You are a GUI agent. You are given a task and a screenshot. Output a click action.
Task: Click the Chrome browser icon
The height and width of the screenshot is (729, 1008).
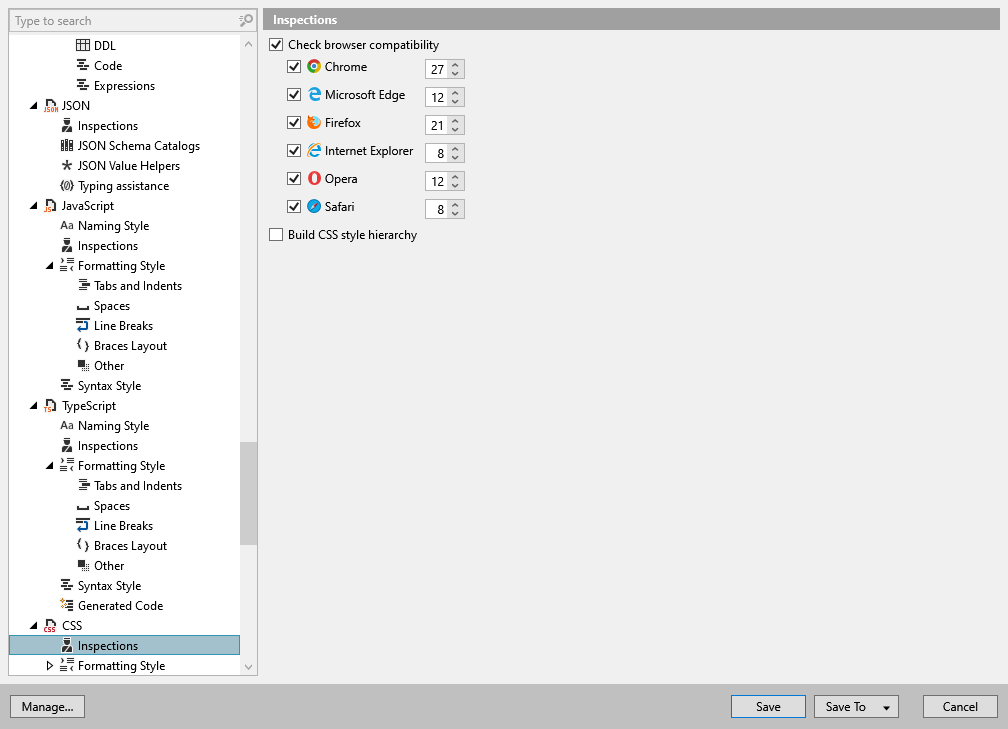[314, 66]
